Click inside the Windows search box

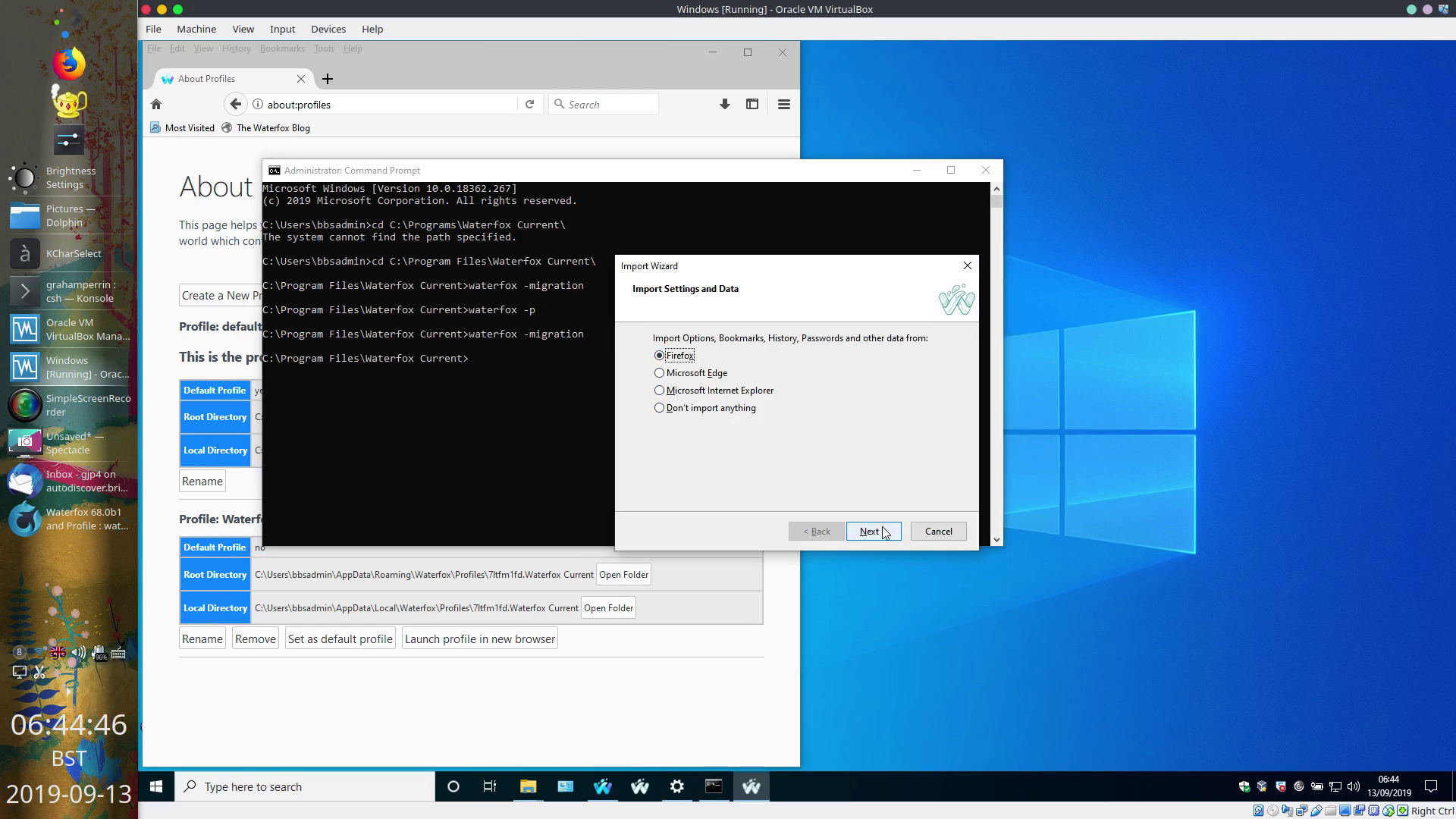(303, 786)
